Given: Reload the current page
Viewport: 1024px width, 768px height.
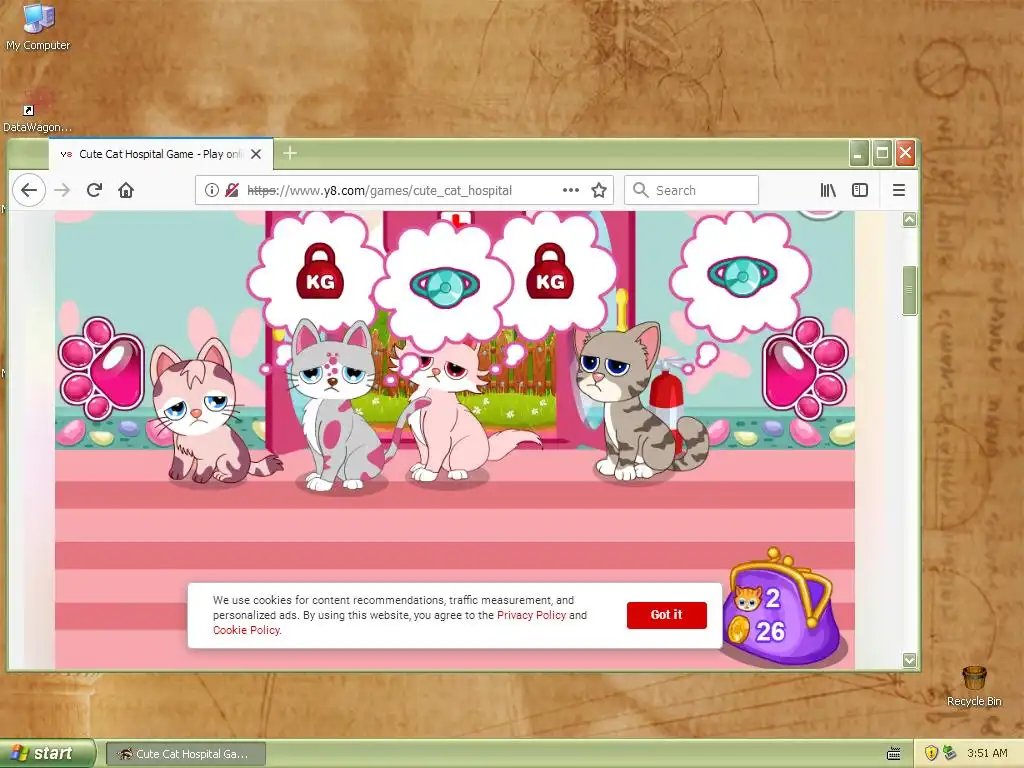Looking at the screenshot, I should (94, 190).
